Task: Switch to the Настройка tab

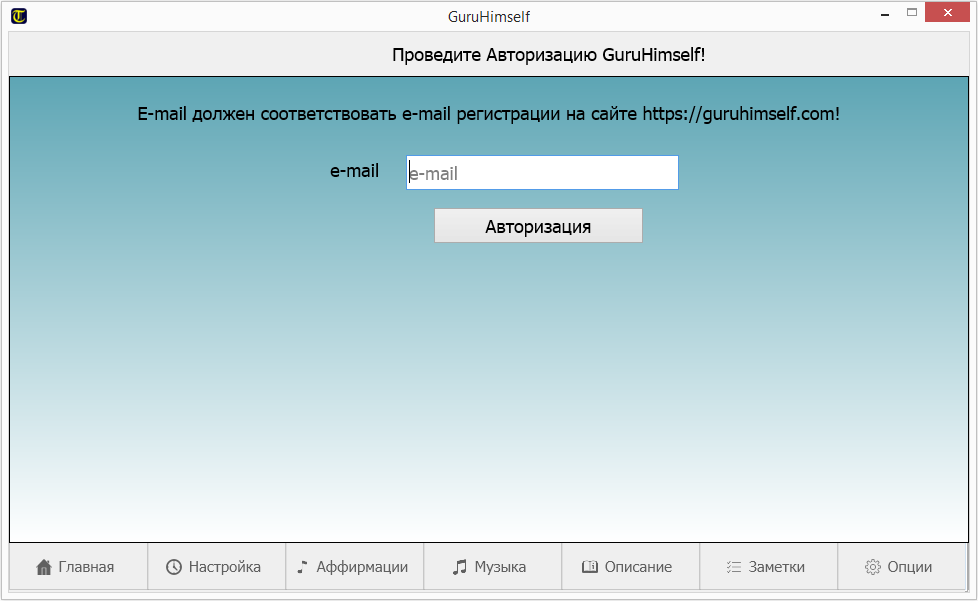Action: click(224, 567)
